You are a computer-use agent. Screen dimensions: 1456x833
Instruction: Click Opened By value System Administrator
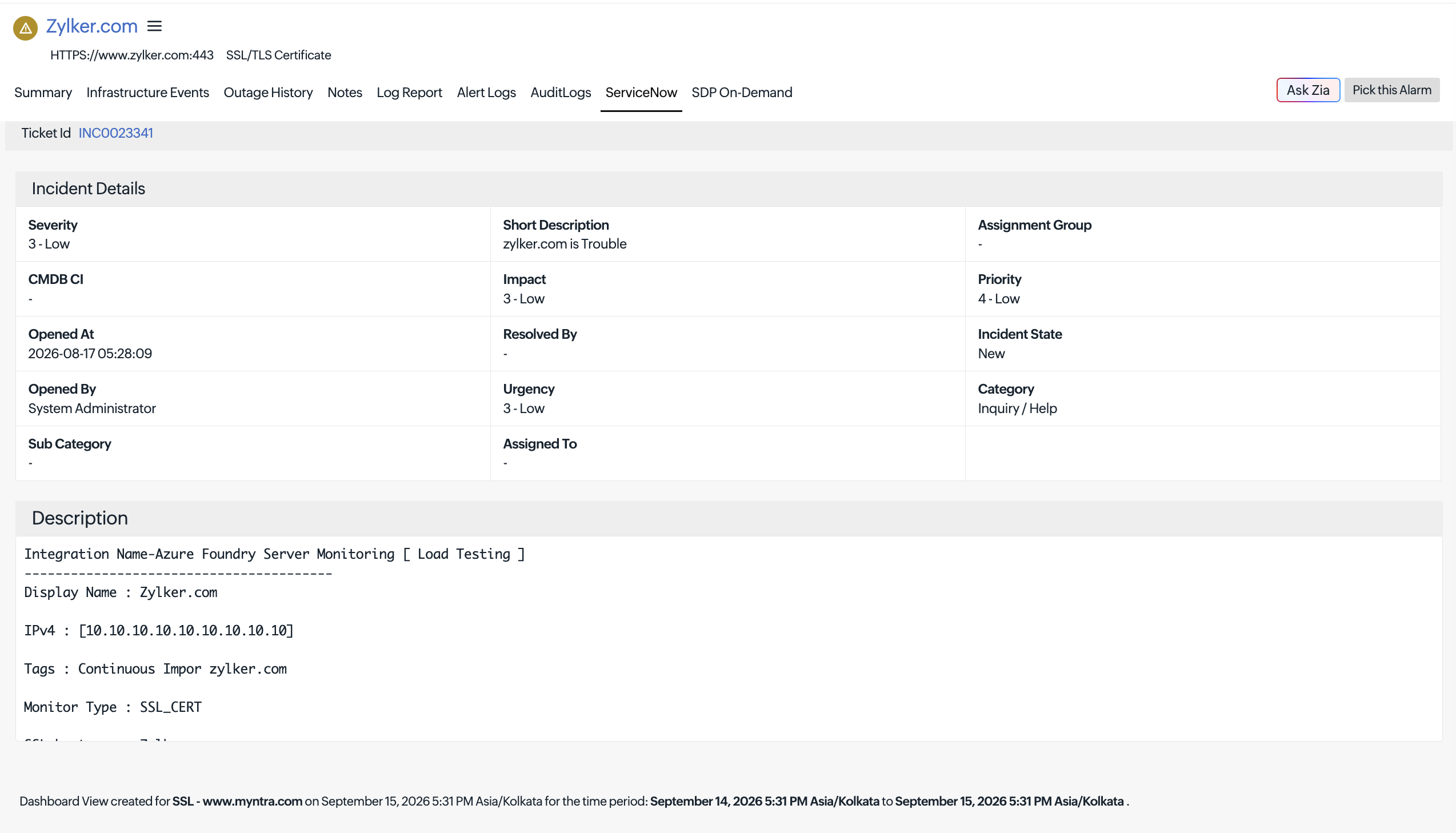click(x=92, y=409)
